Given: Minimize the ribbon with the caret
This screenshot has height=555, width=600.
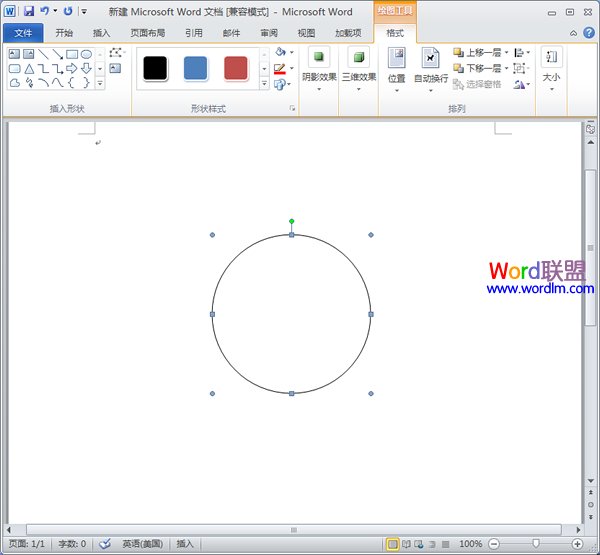Looking at the screenshot, I should 574,33.
